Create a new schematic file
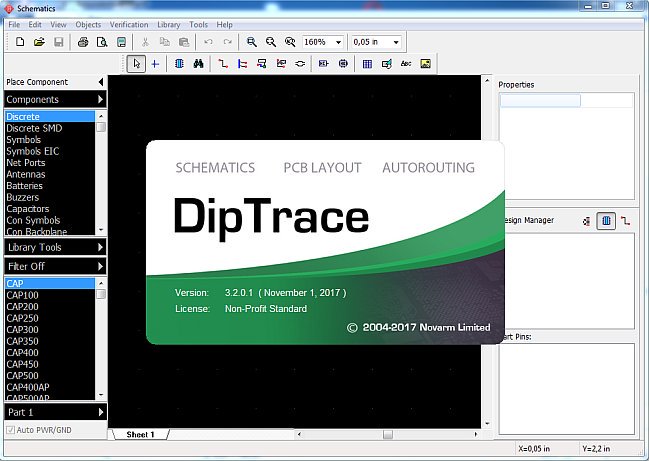The width and height of the screenshot is (649, 461). click(20, 42)
